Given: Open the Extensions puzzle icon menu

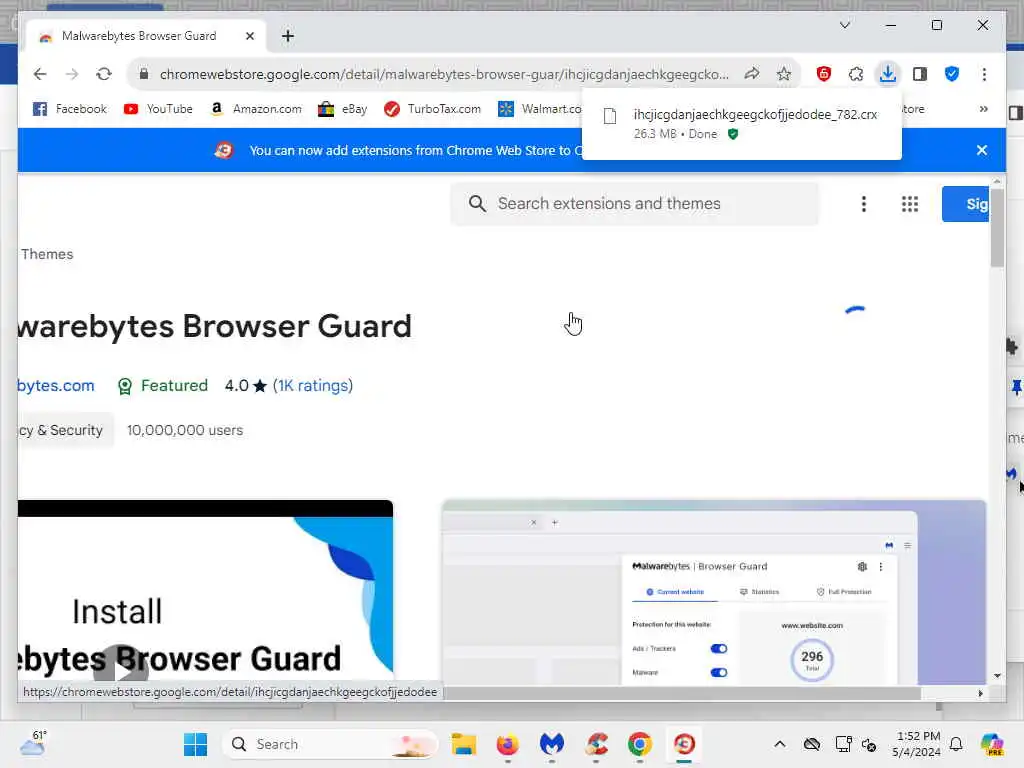Looking at the screenshot, I should click(856, 74).
